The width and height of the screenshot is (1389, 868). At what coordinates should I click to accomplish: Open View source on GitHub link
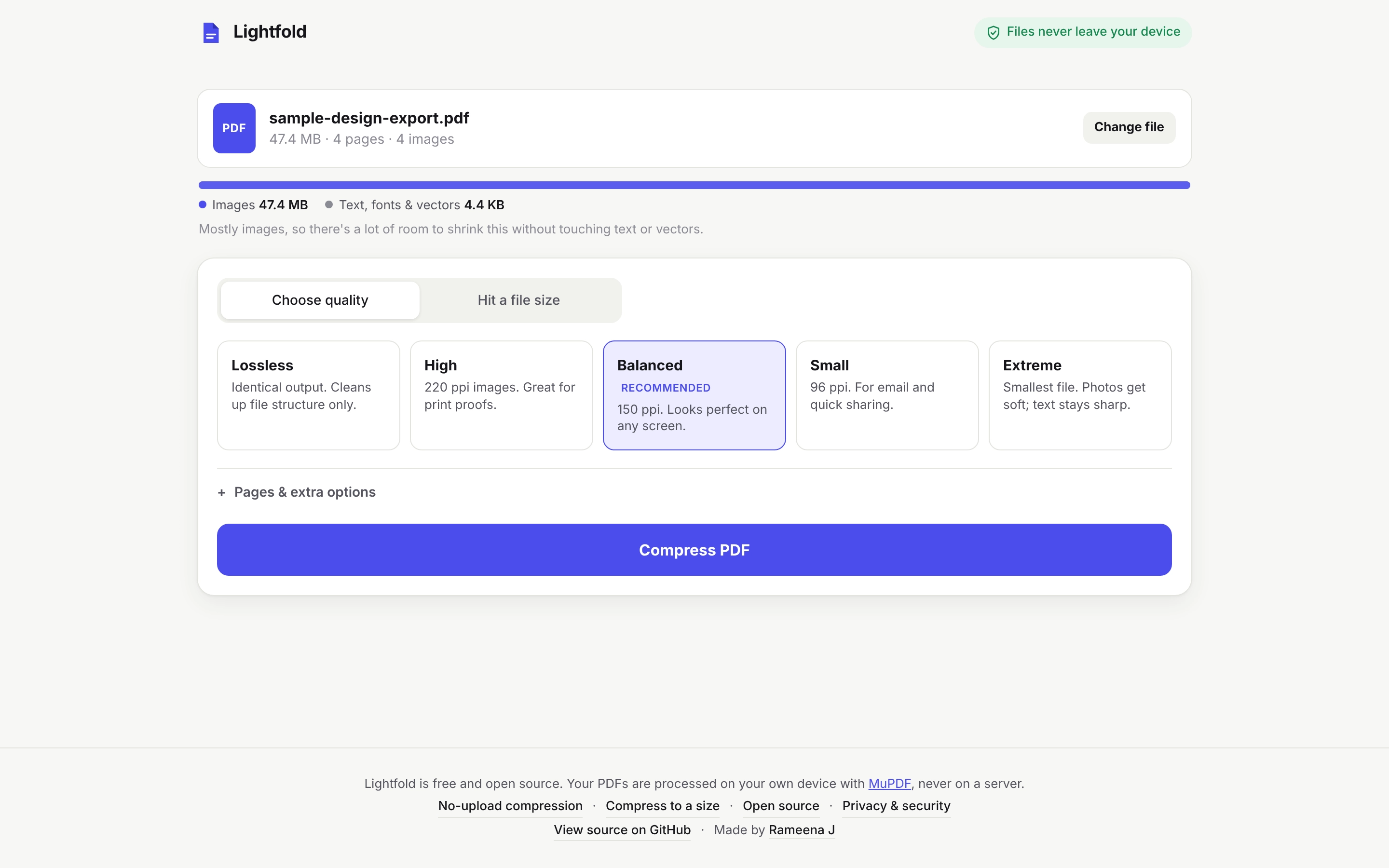pos(622,830)
